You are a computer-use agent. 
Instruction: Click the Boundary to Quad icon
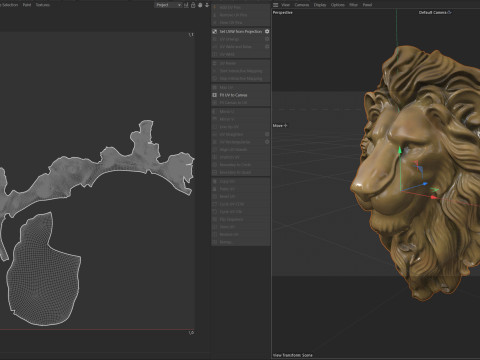215,172
